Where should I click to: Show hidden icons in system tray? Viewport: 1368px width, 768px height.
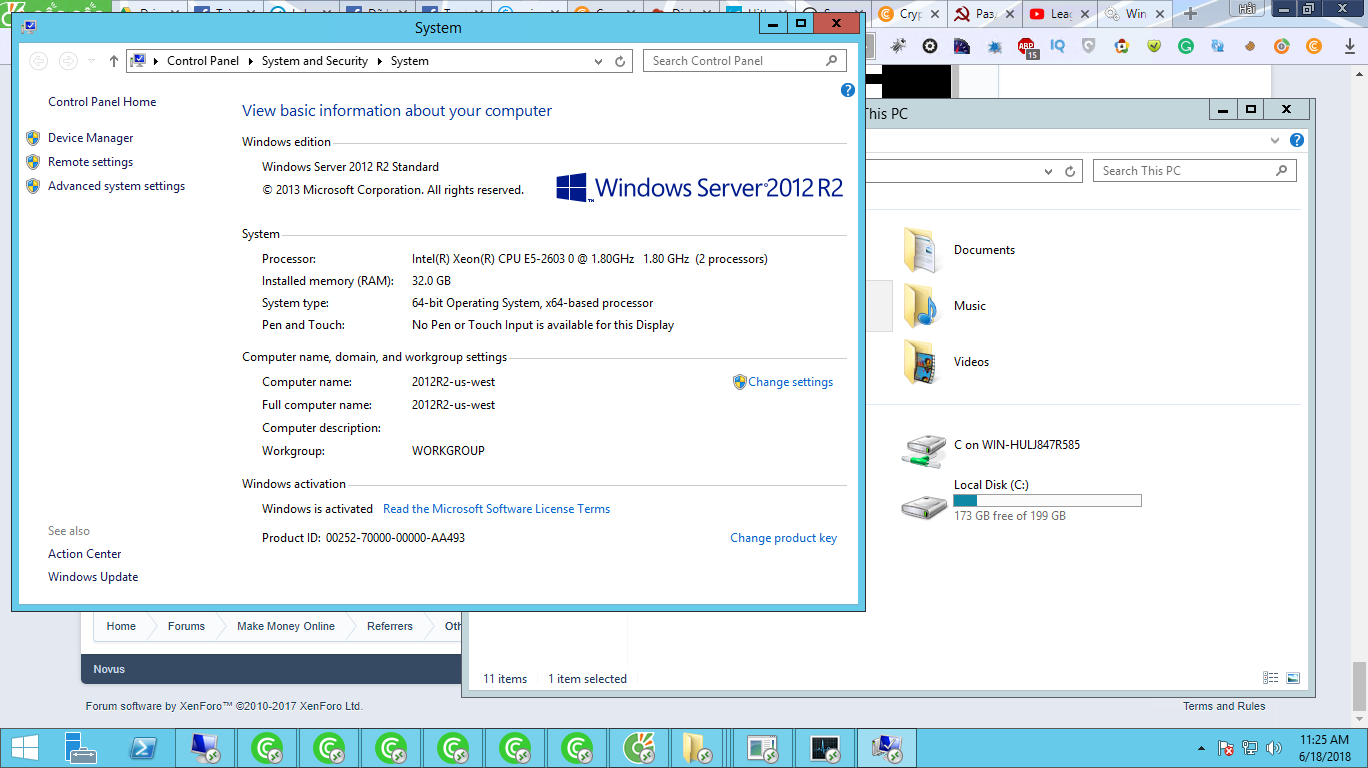coord(1201,748)
